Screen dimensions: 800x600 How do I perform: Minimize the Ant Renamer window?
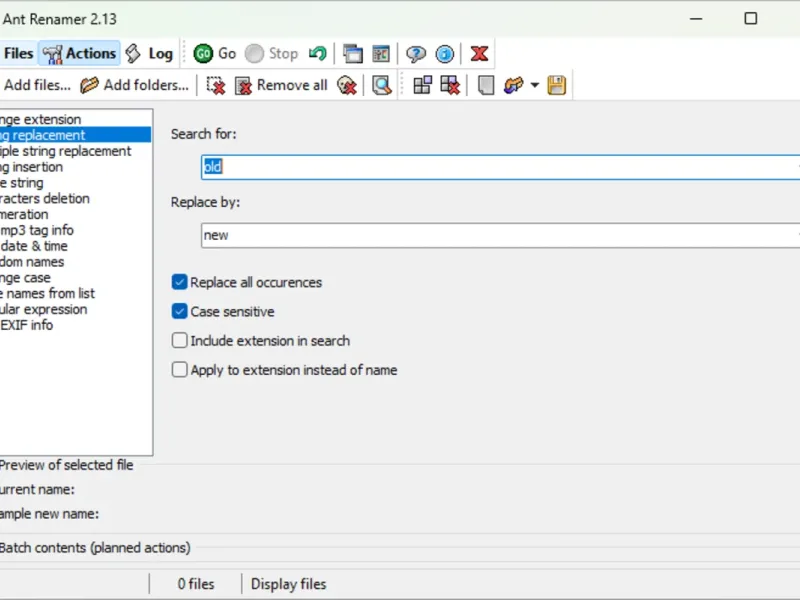click(x=696, y=19)
